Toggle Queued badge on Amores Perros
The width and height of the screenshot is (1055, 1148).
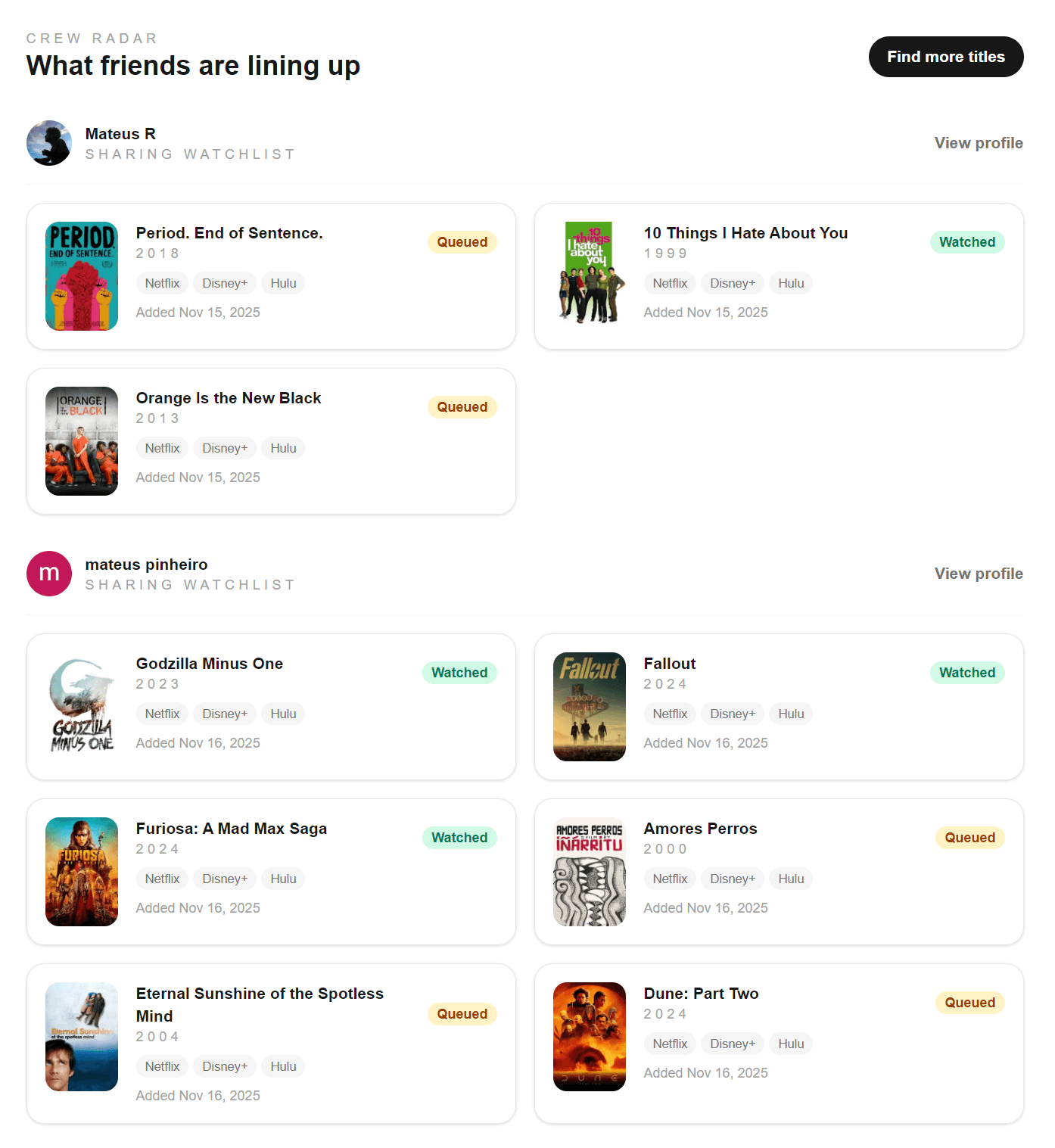[969, 838]
